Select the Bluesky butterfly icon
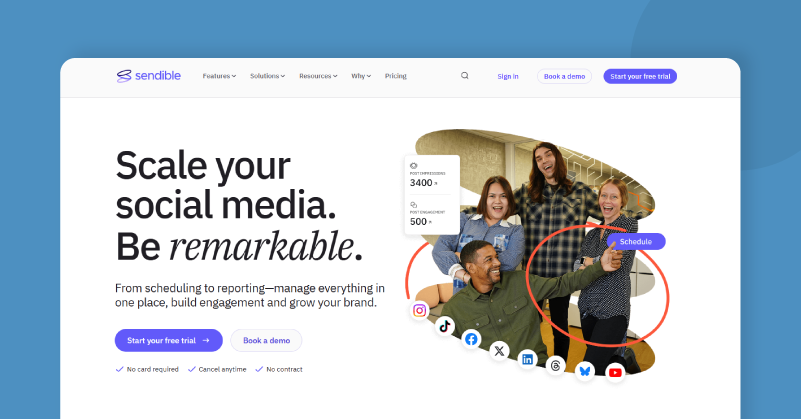The height and width of the screenshot is (419, 801). 585,371
